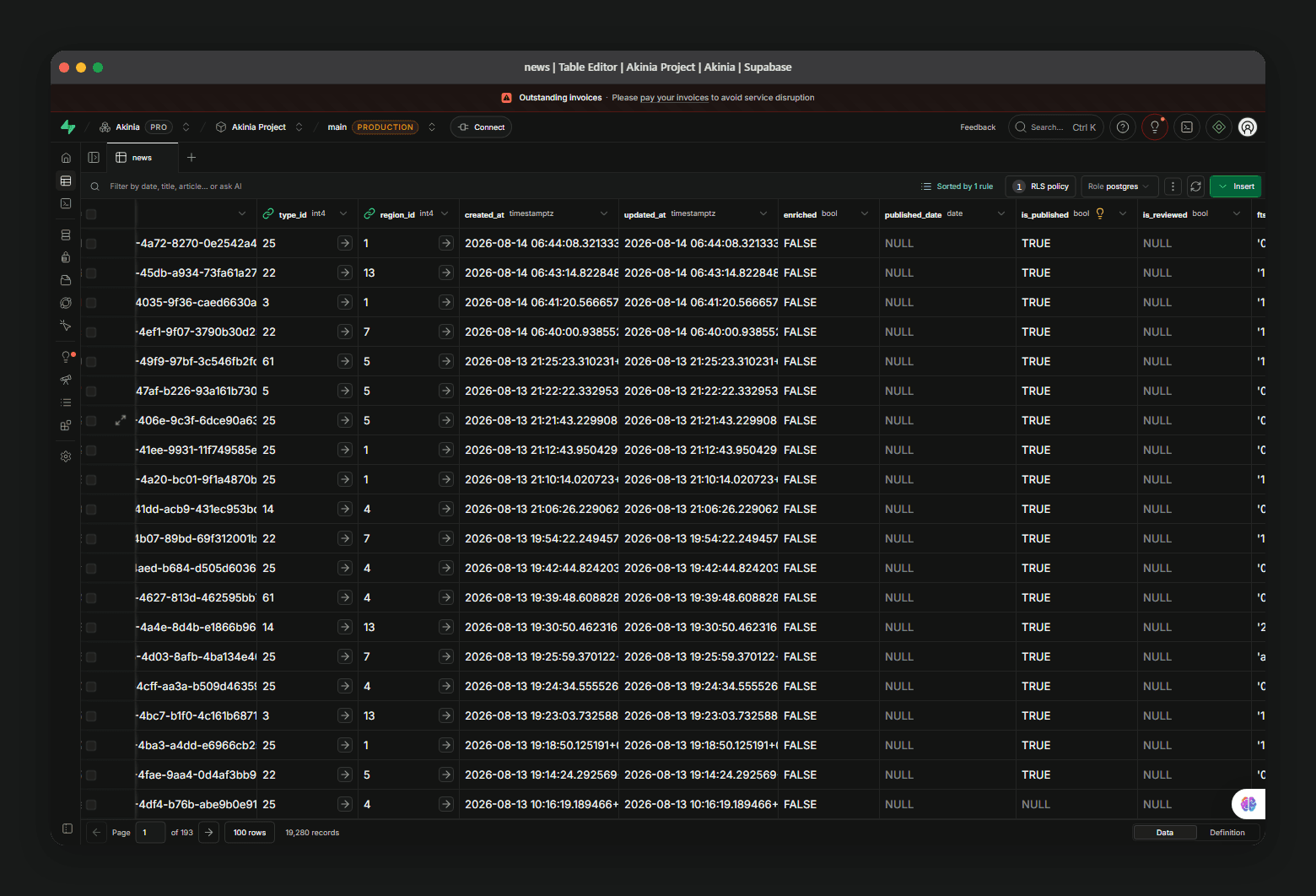Screen dimensions: 1316x896
Task: Open the Role postgres dropdown
Action: coord(1119,186)
